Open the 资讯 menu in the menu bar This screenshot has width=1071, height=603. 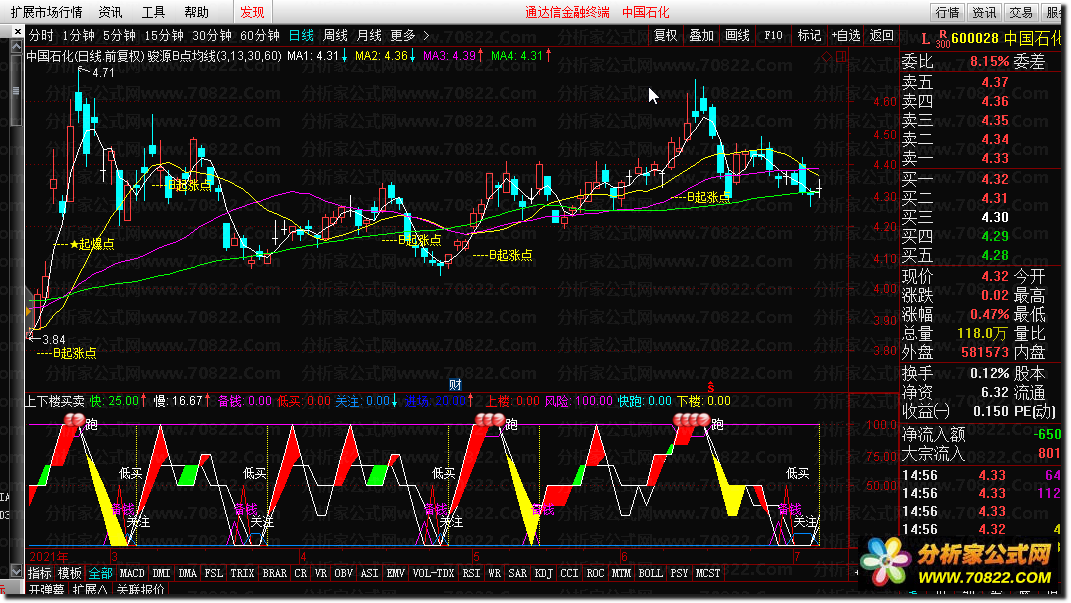(x=110, y=12)
